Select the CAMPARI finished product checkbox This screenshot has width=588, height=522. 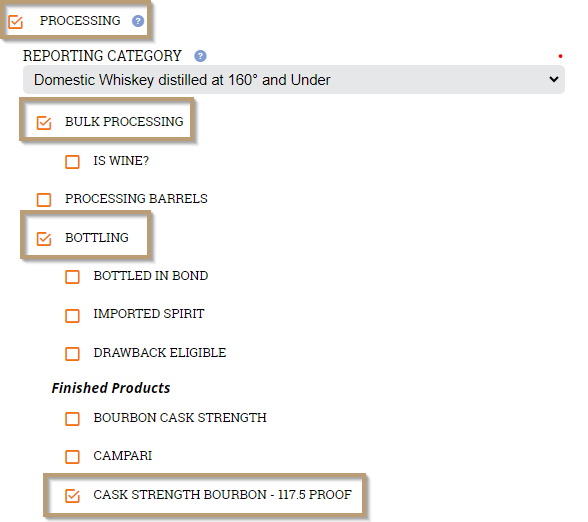click(x=72, y=457)
